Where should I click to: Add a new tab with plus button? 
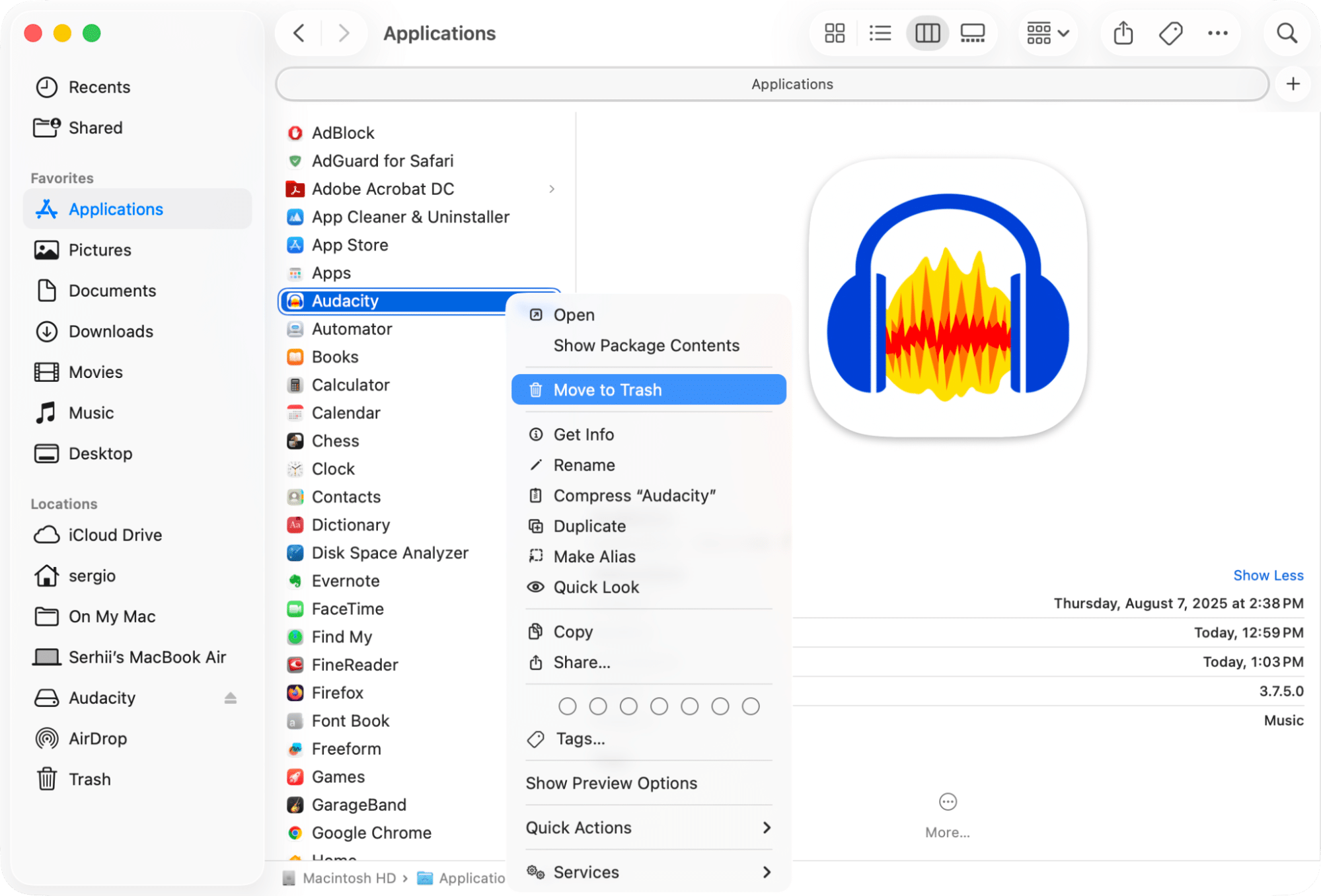tap(1293, 84)
